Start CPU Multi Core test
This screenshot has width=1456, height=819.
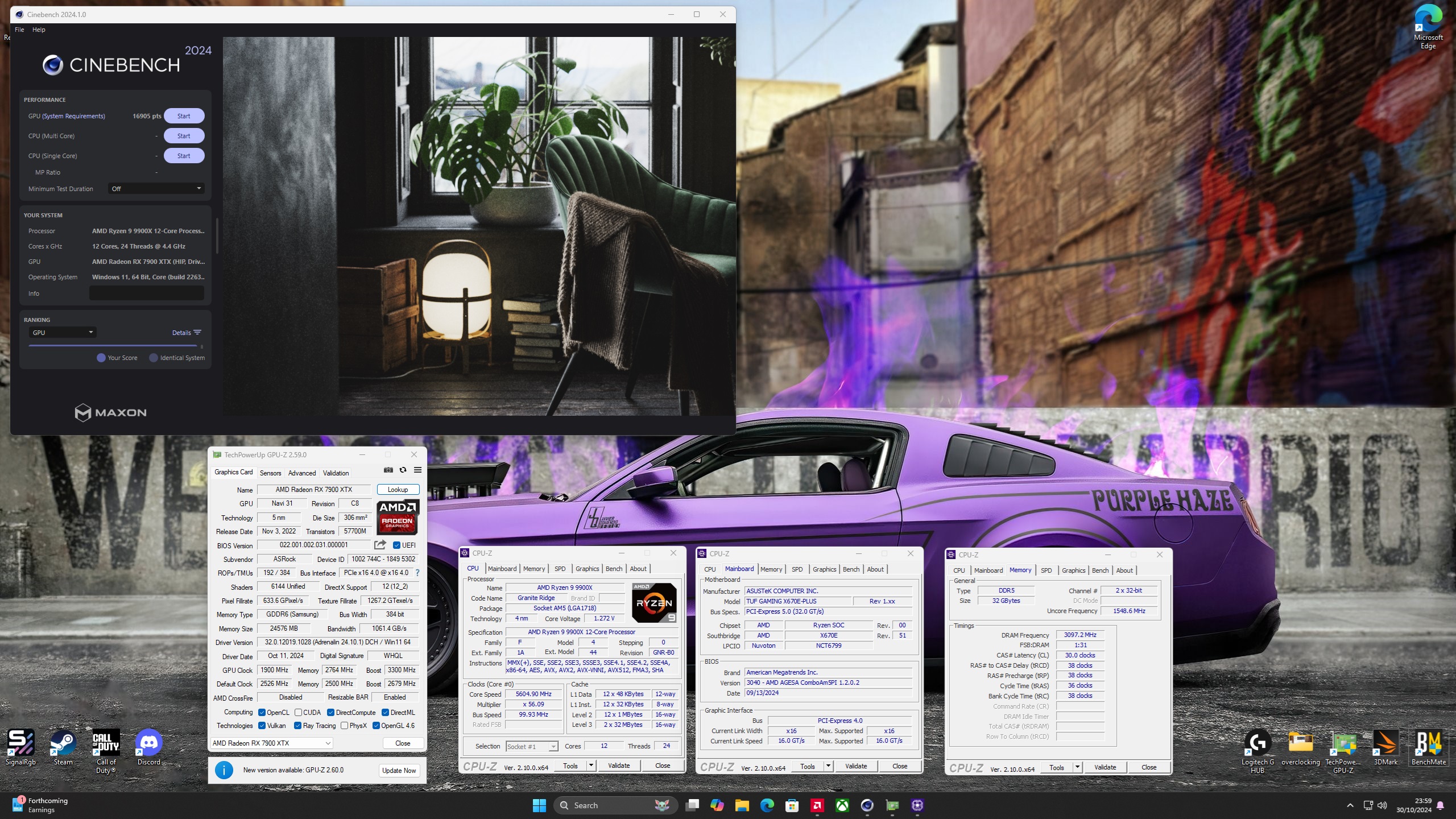[184, 136]
